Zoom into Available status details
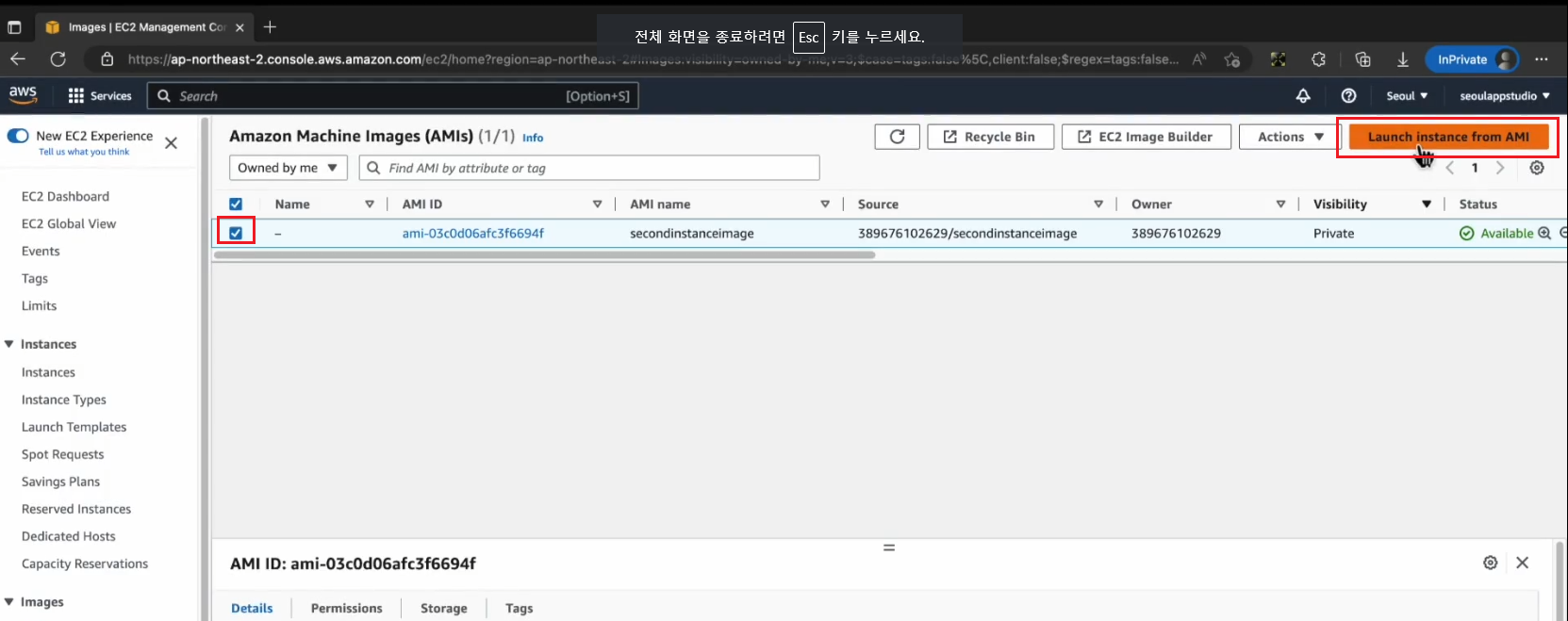The height and width of the screenshot is (621, 1568). (1544, 233)
